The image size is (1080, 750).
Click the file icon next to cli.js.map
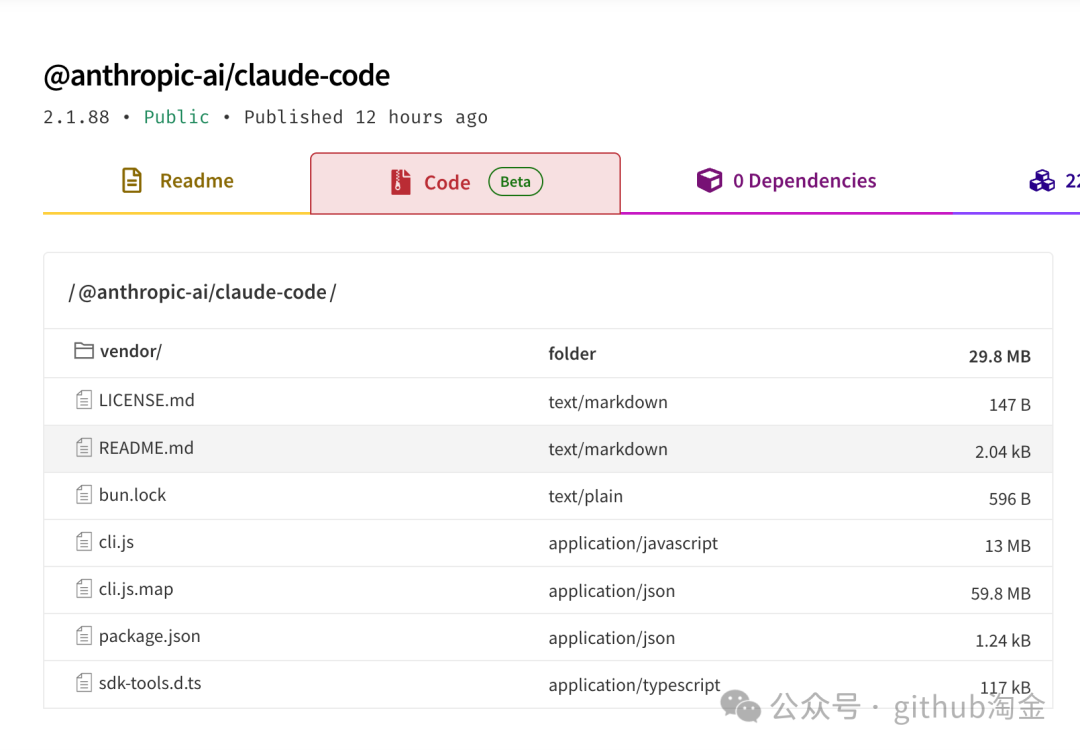tap(84, 588)
